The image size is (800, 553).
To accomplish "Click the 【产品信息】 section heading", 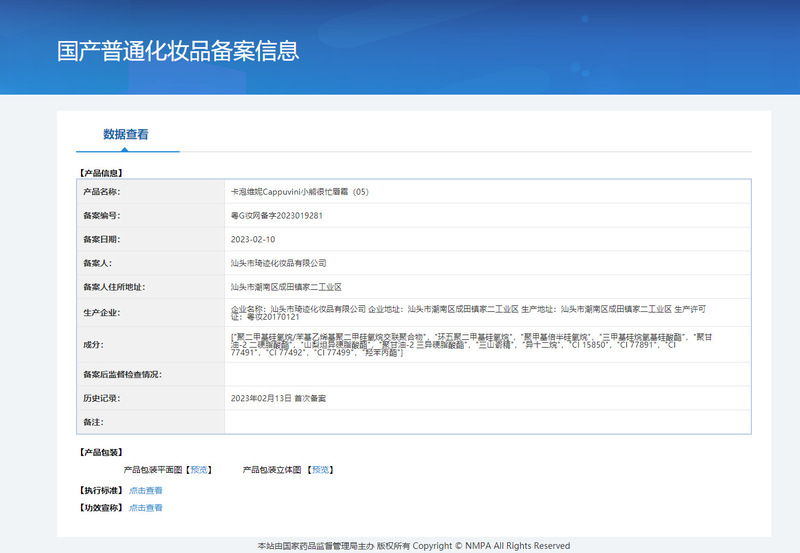I will coord(100,173).
